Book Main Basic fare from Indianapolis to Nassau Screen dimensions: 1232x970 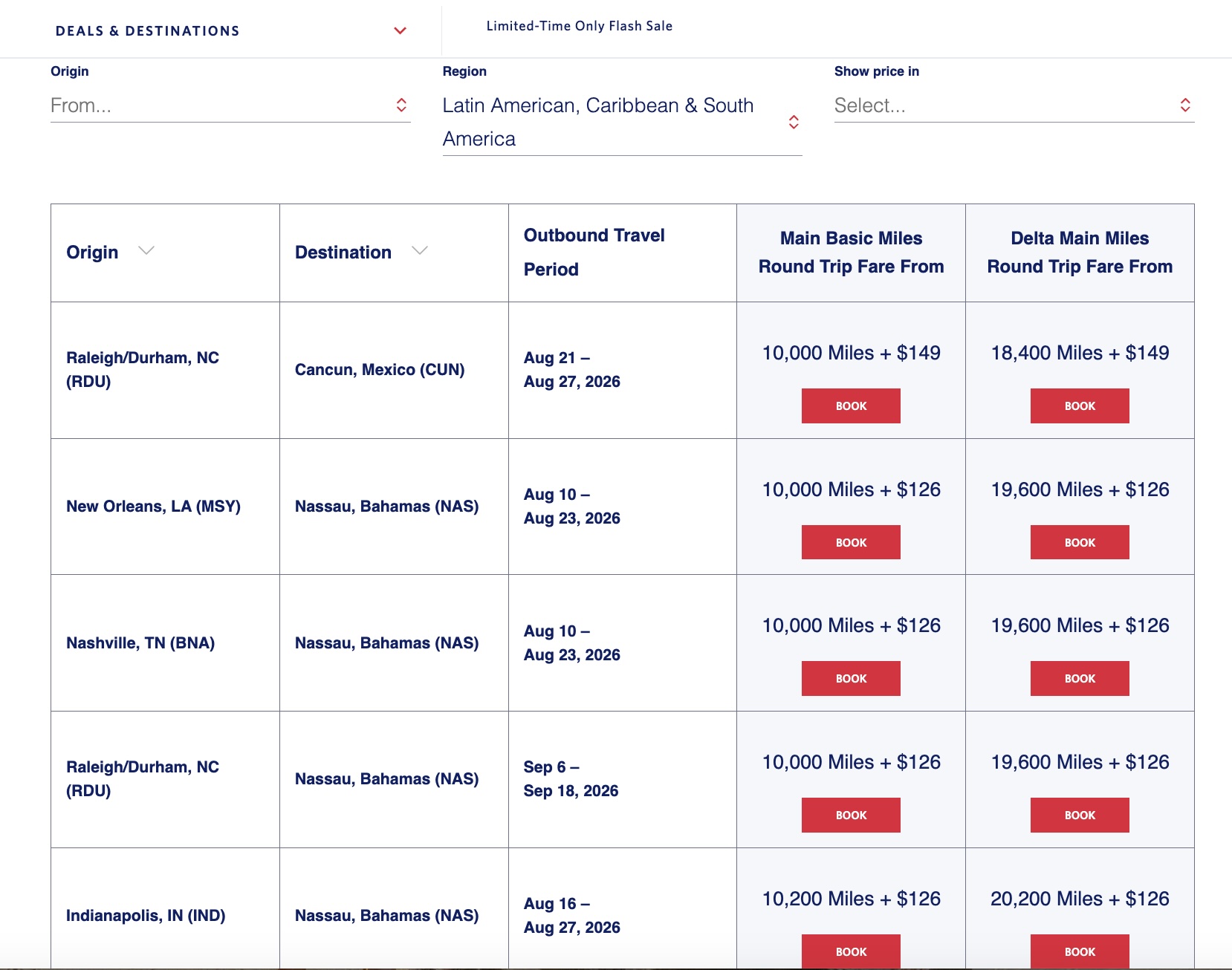pos(851,951)
